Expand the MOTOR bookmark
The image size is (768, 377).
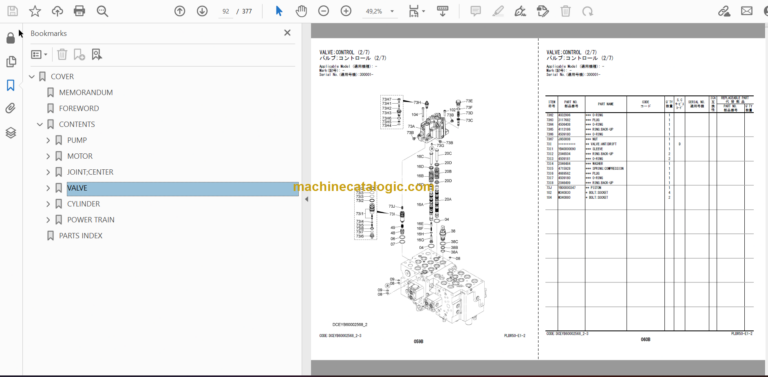tap(48, 156)
